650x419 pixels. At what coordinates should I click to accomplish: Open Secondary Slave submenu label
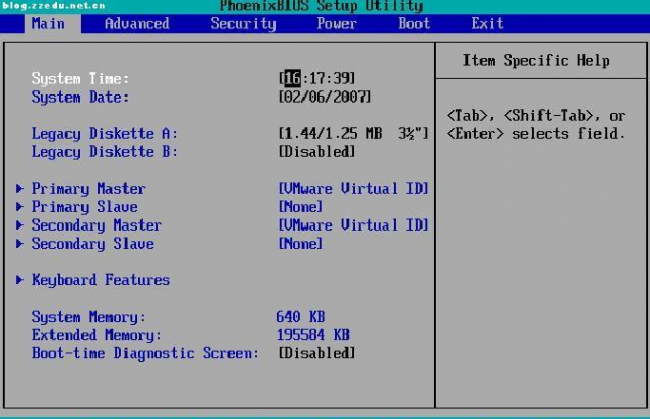[x=93, y=244]
